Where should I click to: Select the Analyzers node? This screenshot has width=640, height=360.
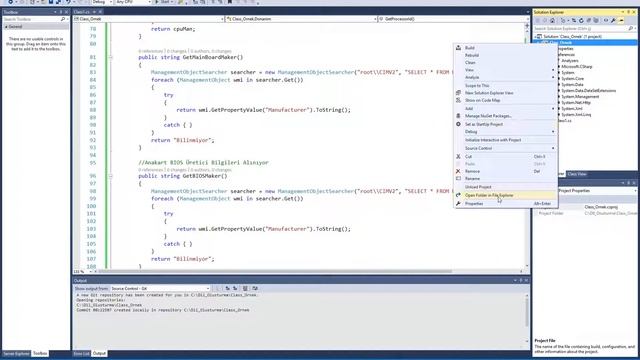tap(570, 60)
